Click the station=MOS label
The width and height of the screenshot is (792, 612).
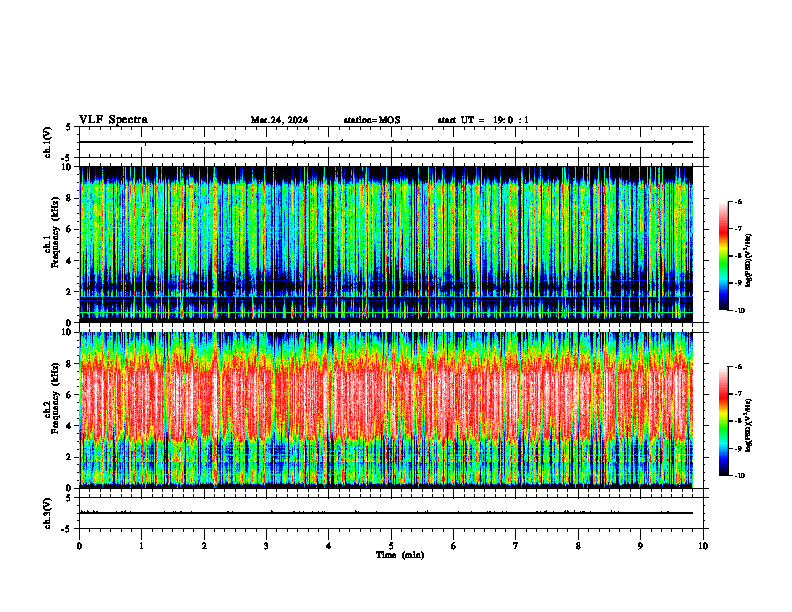[372, 120]
